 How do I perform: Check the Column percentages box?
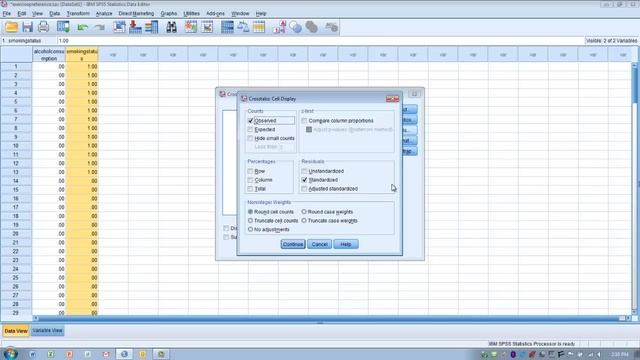(x=250, y=180)
